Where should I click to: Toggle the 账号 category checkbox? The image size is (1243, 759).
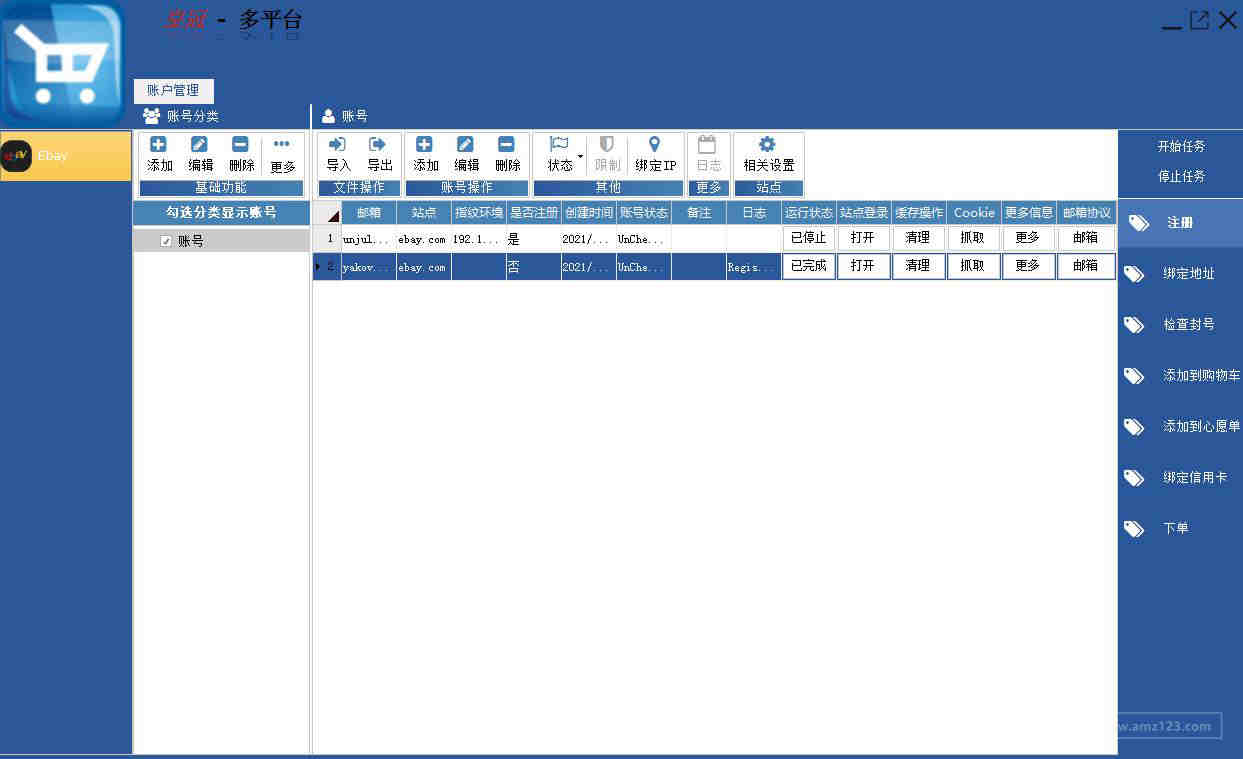coord(166,241)
